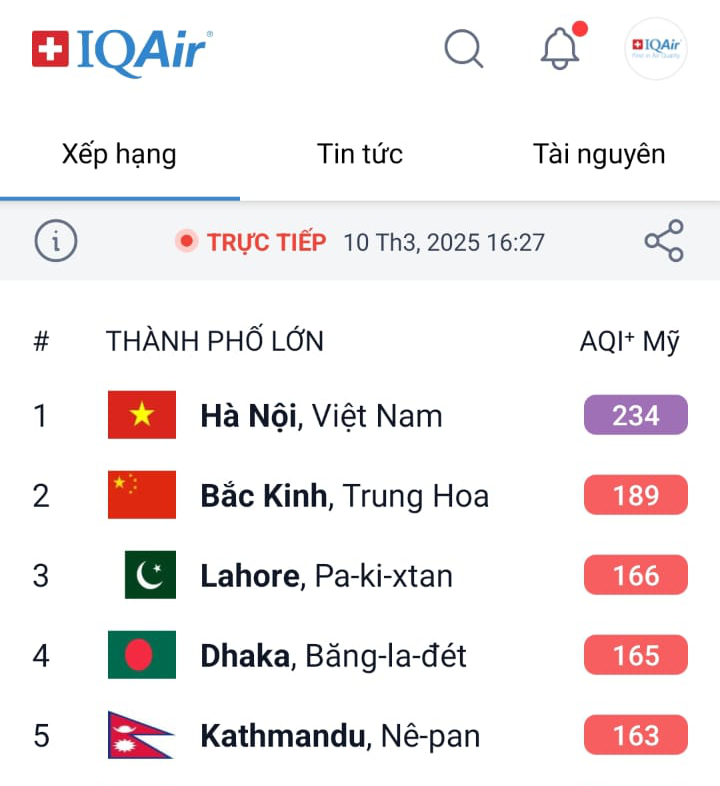Open the search magnifier icon
Viewport: 720px width, 786px height.
pyautogui.click(x=463, y=48)
